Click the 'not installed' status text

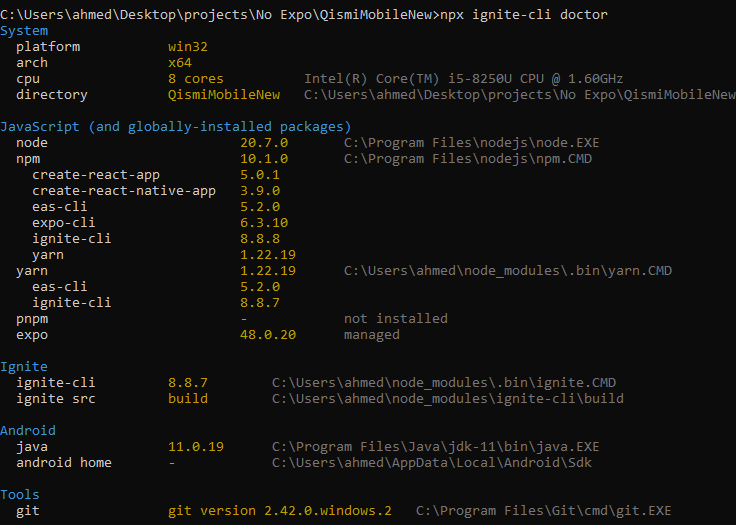396,319
